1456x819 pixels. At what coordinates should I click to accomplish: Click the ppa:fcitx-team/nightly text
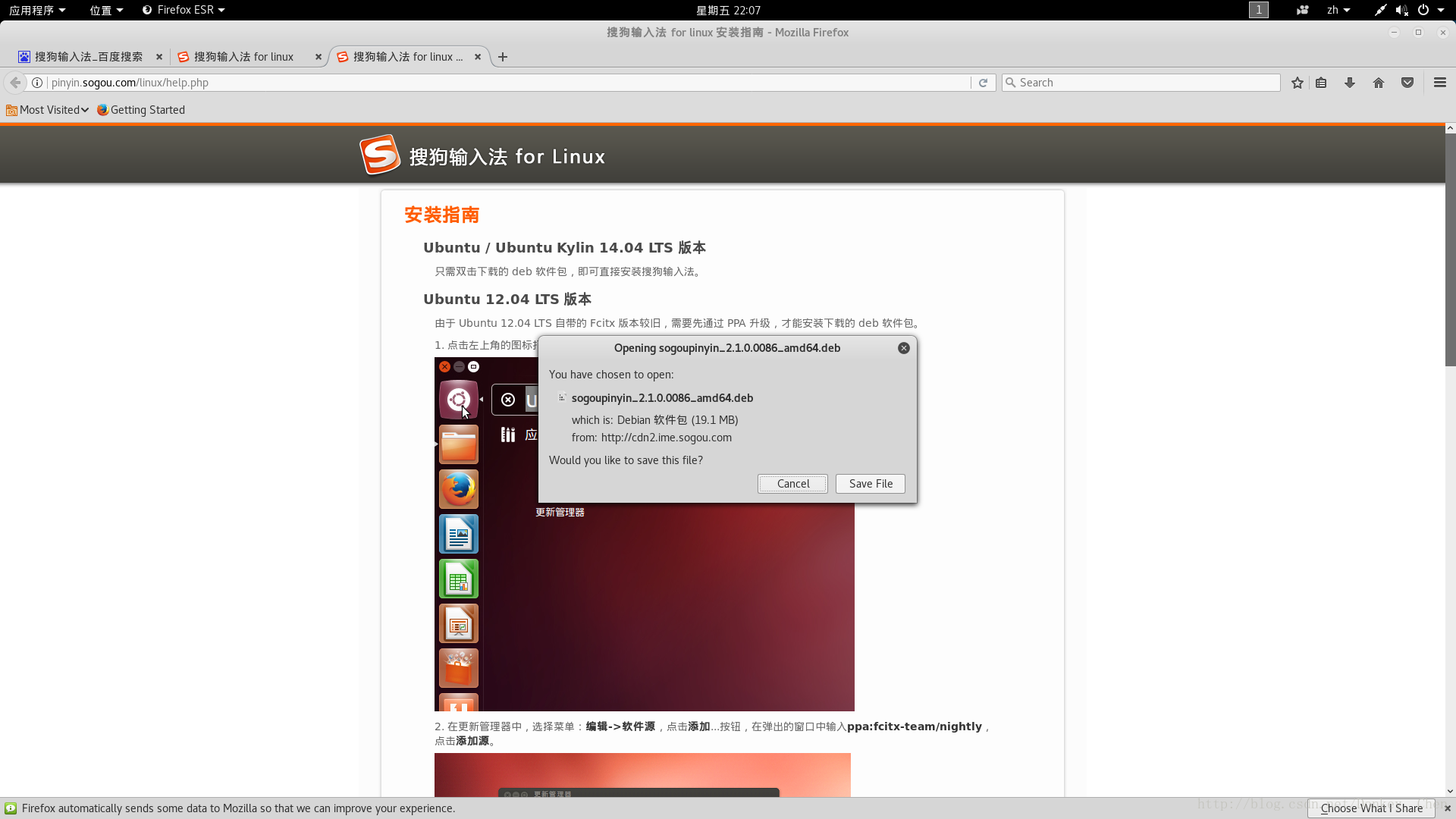(x=914, y=726)
